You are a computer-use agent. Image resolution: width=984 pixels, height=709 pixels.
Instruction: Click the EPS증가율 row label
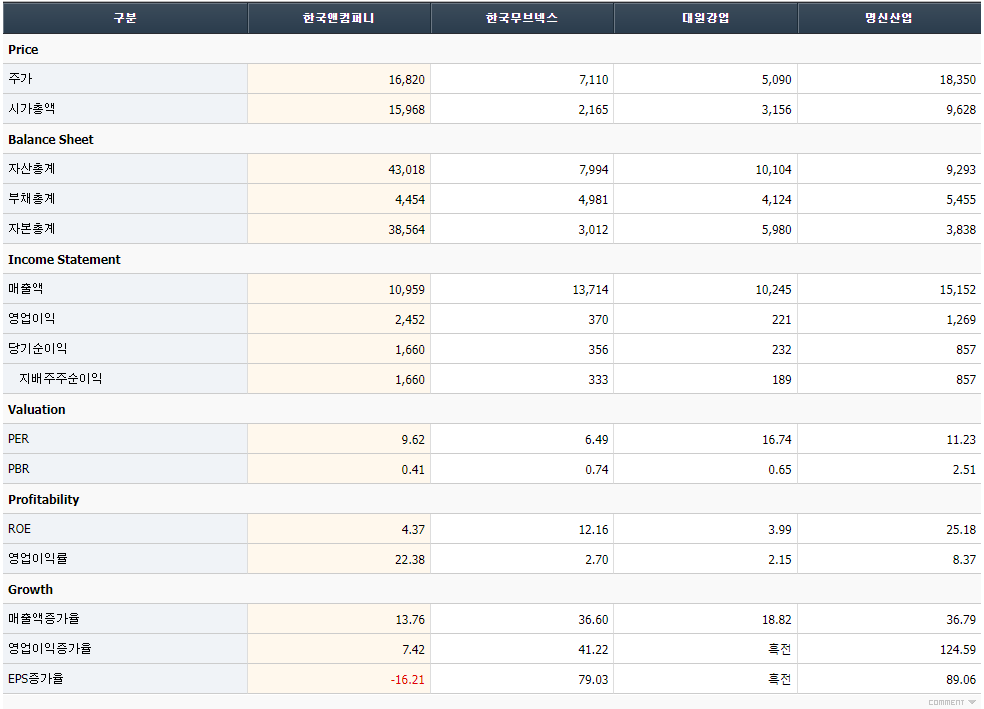36,679
